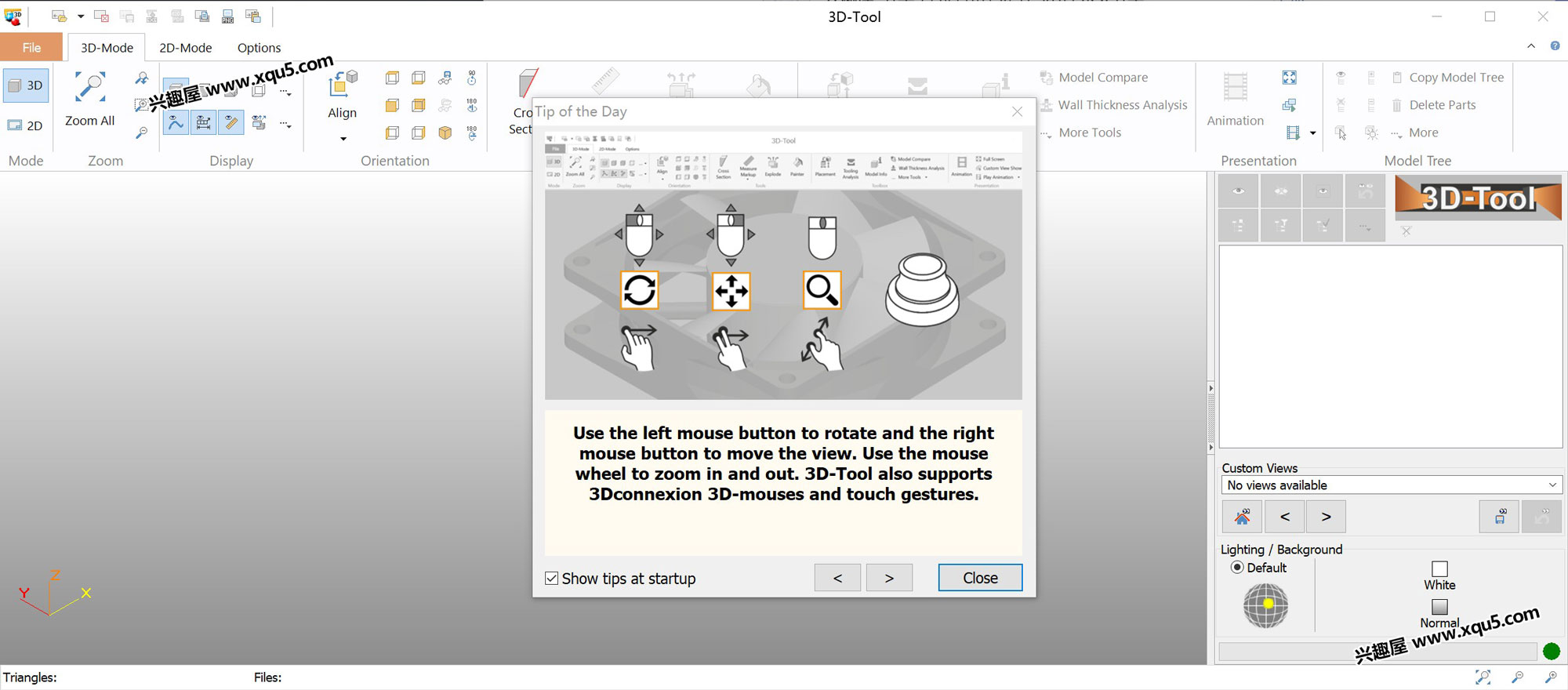The height and width of the screenshot is (690, 1568).
Task: Expand the play animation dropdown arrow
Action: [1312, 133]
